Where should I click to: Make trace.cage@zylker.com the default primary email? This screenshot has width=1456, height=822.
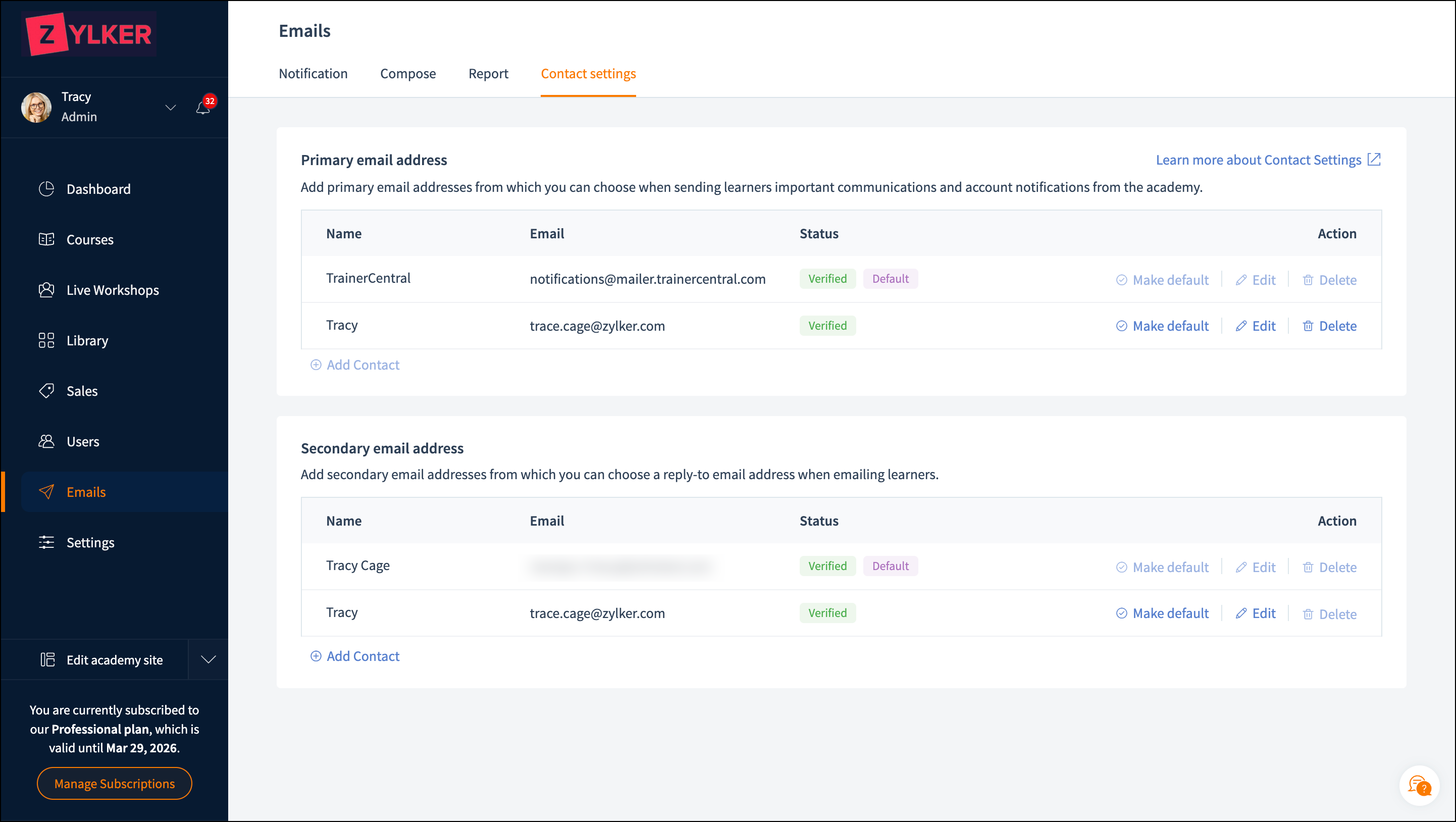click(x=1162, y=326)
